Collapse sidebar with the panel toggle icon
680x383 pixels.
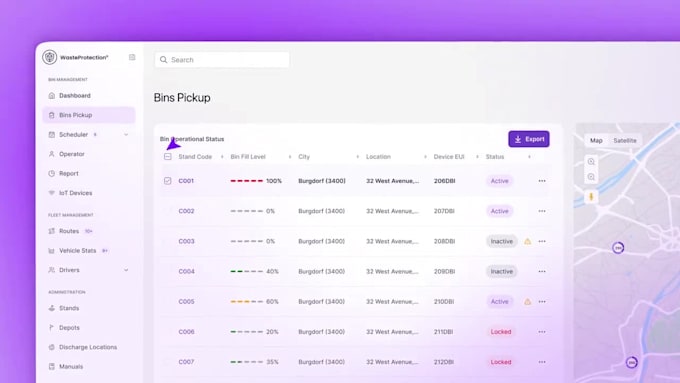tap(132, 57)
